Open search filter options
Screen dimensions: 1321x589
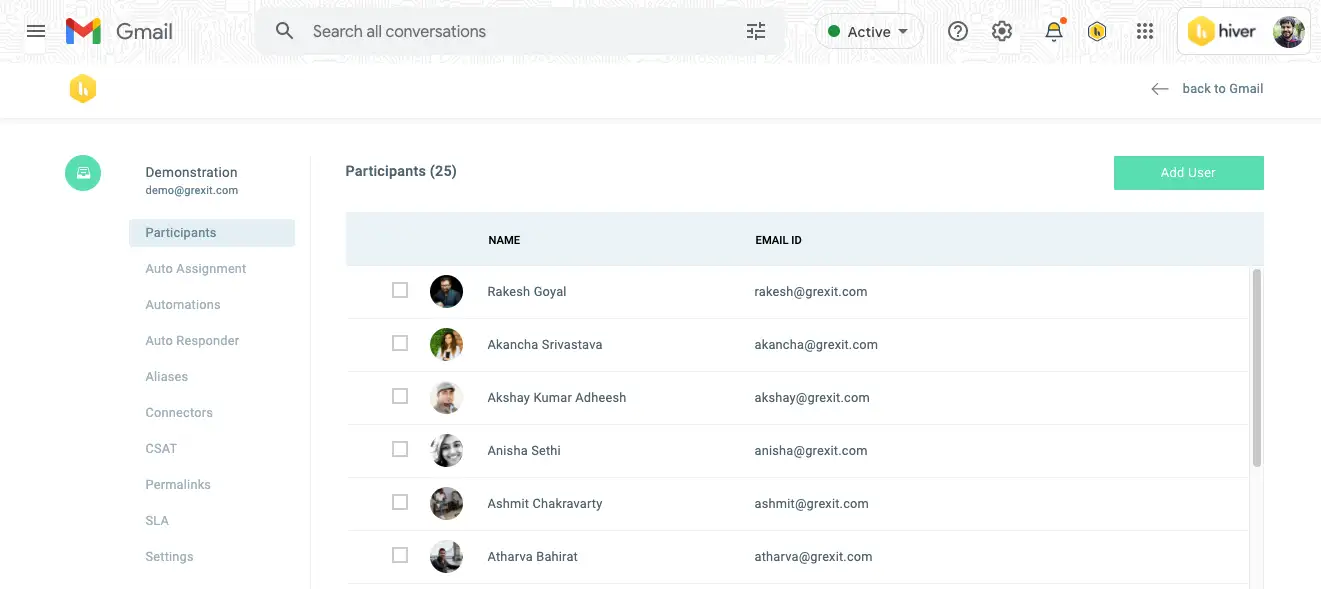pyautogui.click(x=755, y=31)
